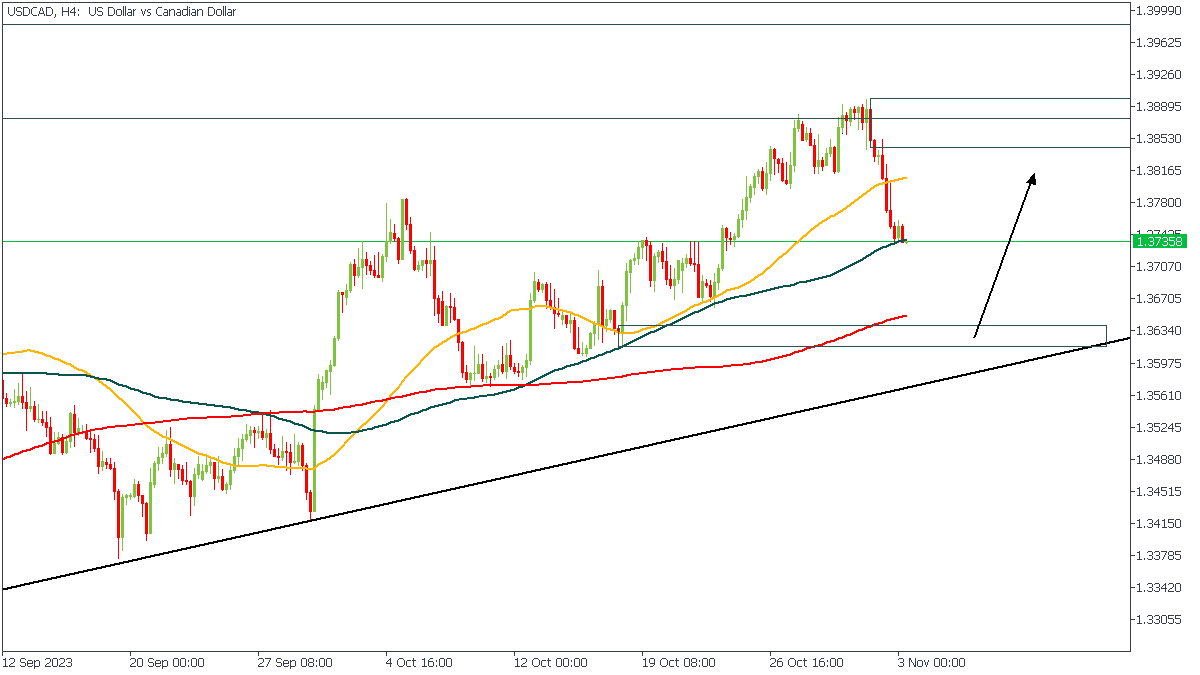
Task: Select the 27 Sep 08:00 date label
Action: 295,662
